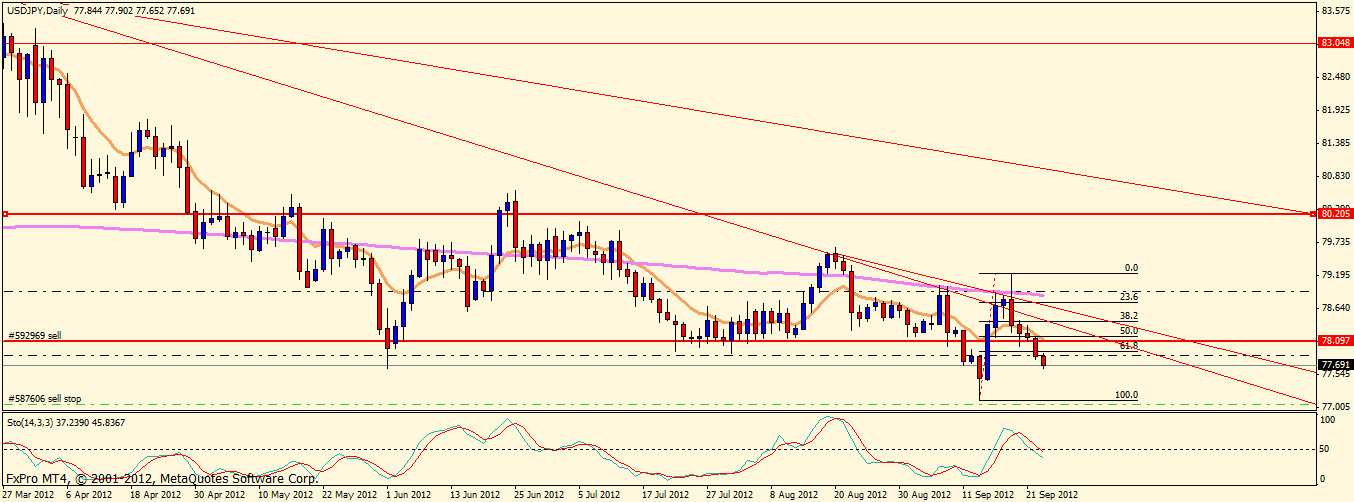Click the #587606 sell stop label

(43, 397)
